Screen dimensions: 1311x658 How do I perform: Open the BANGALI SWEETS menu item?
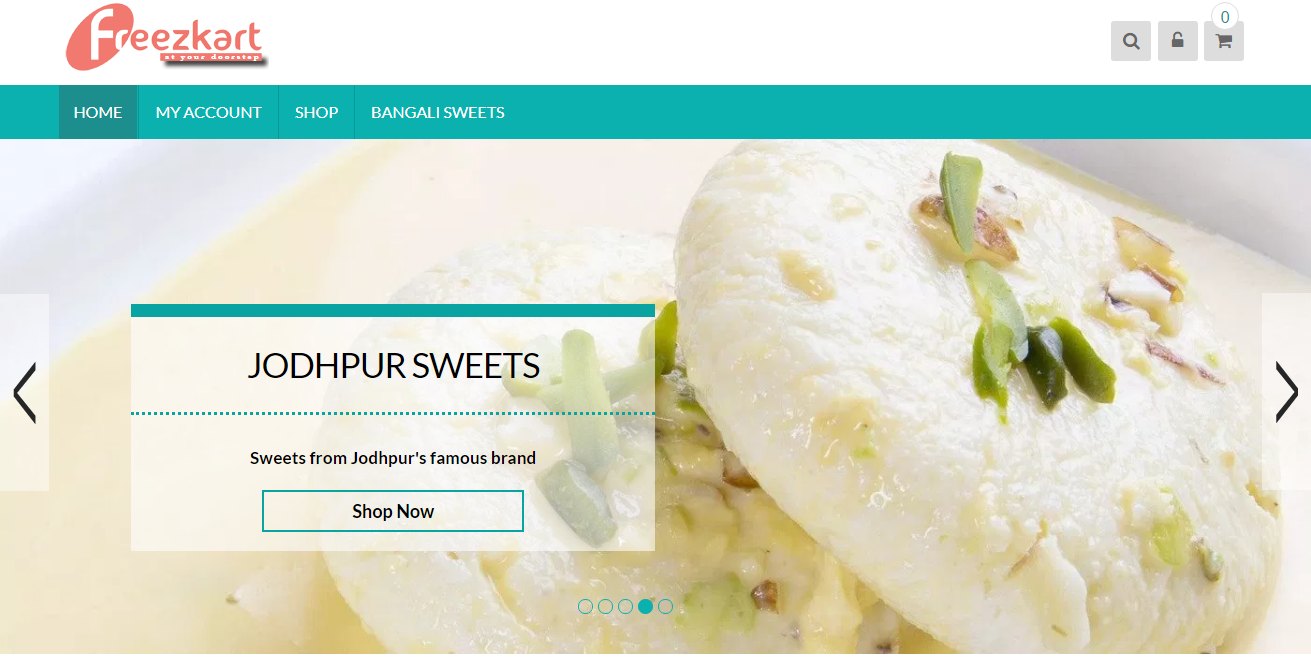pos(437,112)
